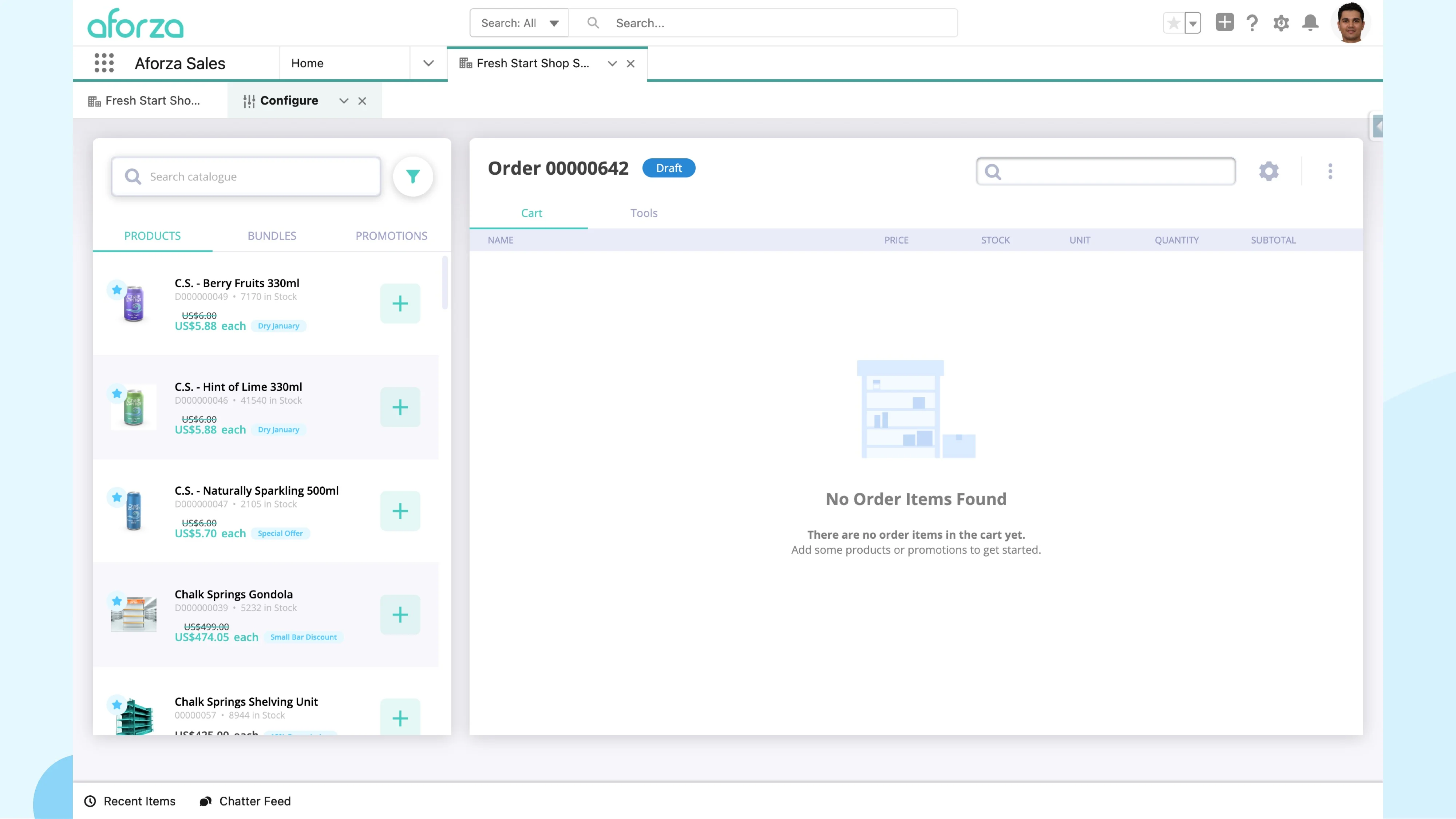The image size is (1456, 819).
Task: Add Chalk Springs Shelving Unit to cart
Action: point(400,717)
